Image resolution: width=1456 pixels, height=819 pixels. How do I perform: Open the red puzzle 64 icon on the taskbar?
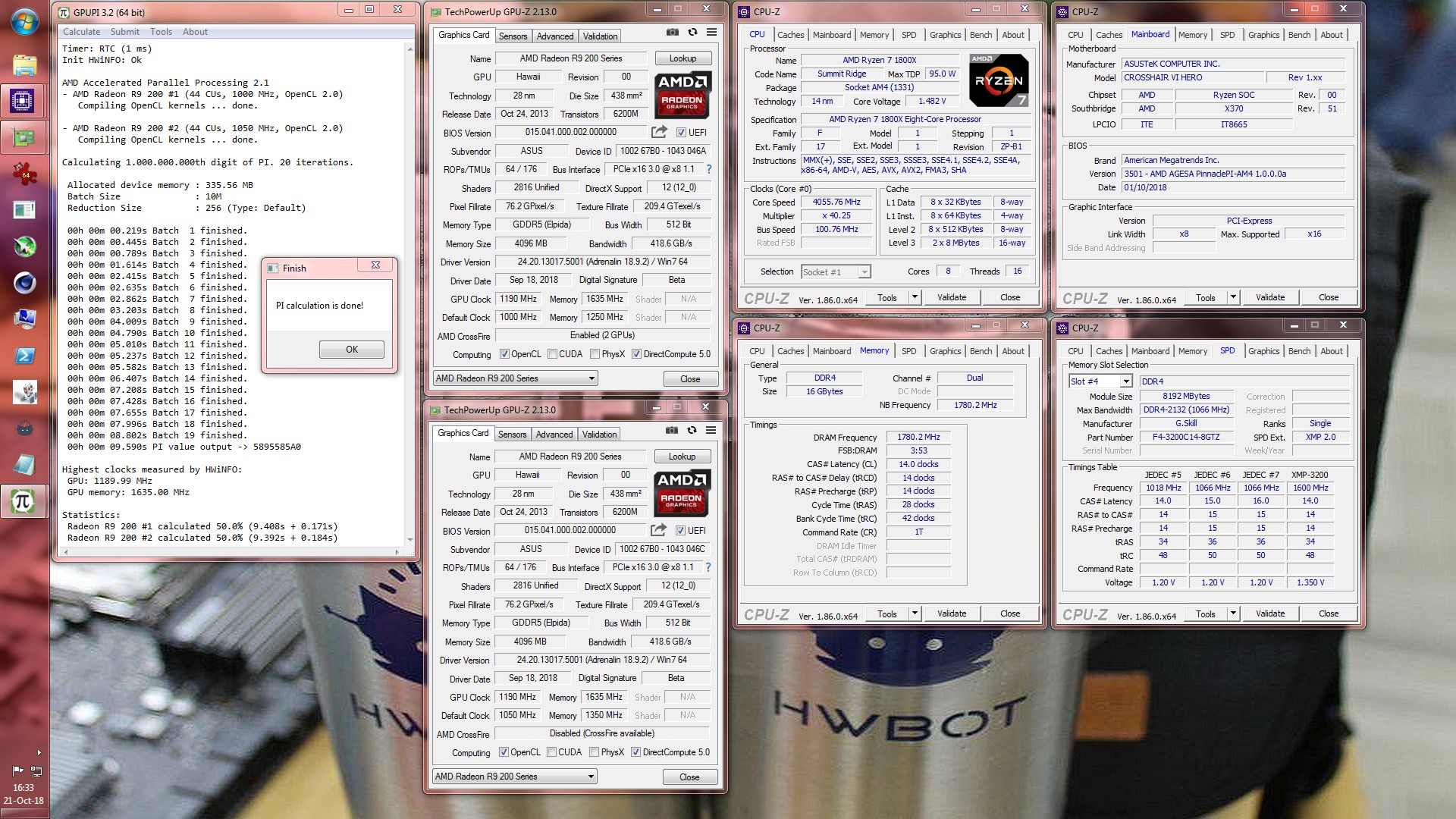pyautogui.click(x=24, y=174)
